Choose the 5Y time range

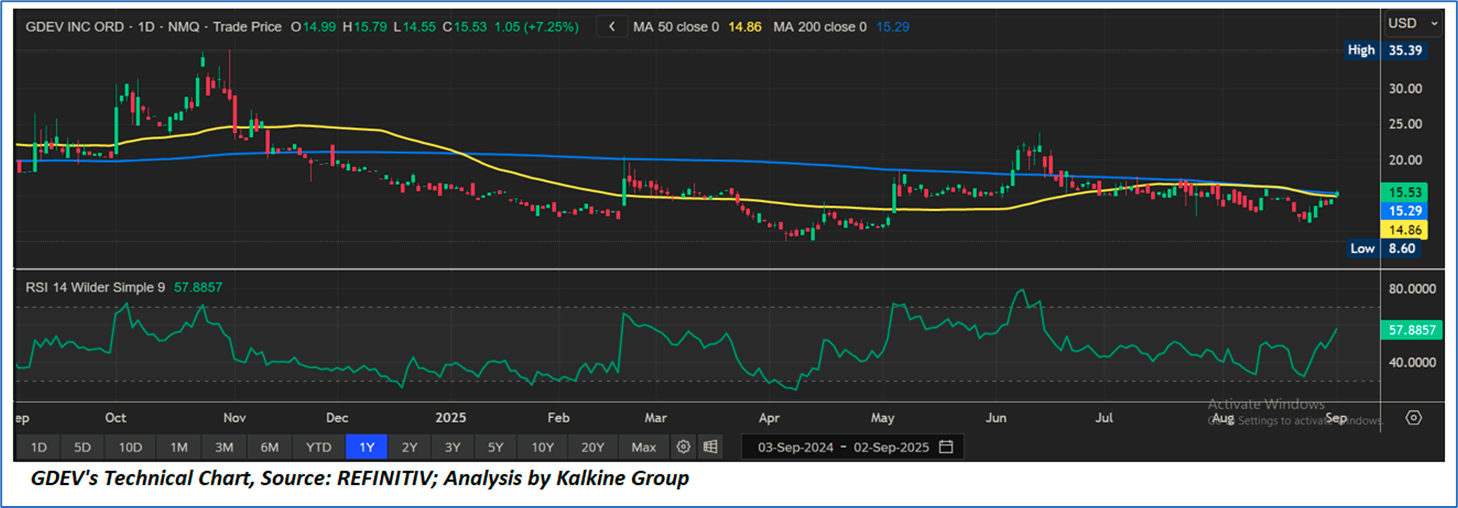[497, 446]
